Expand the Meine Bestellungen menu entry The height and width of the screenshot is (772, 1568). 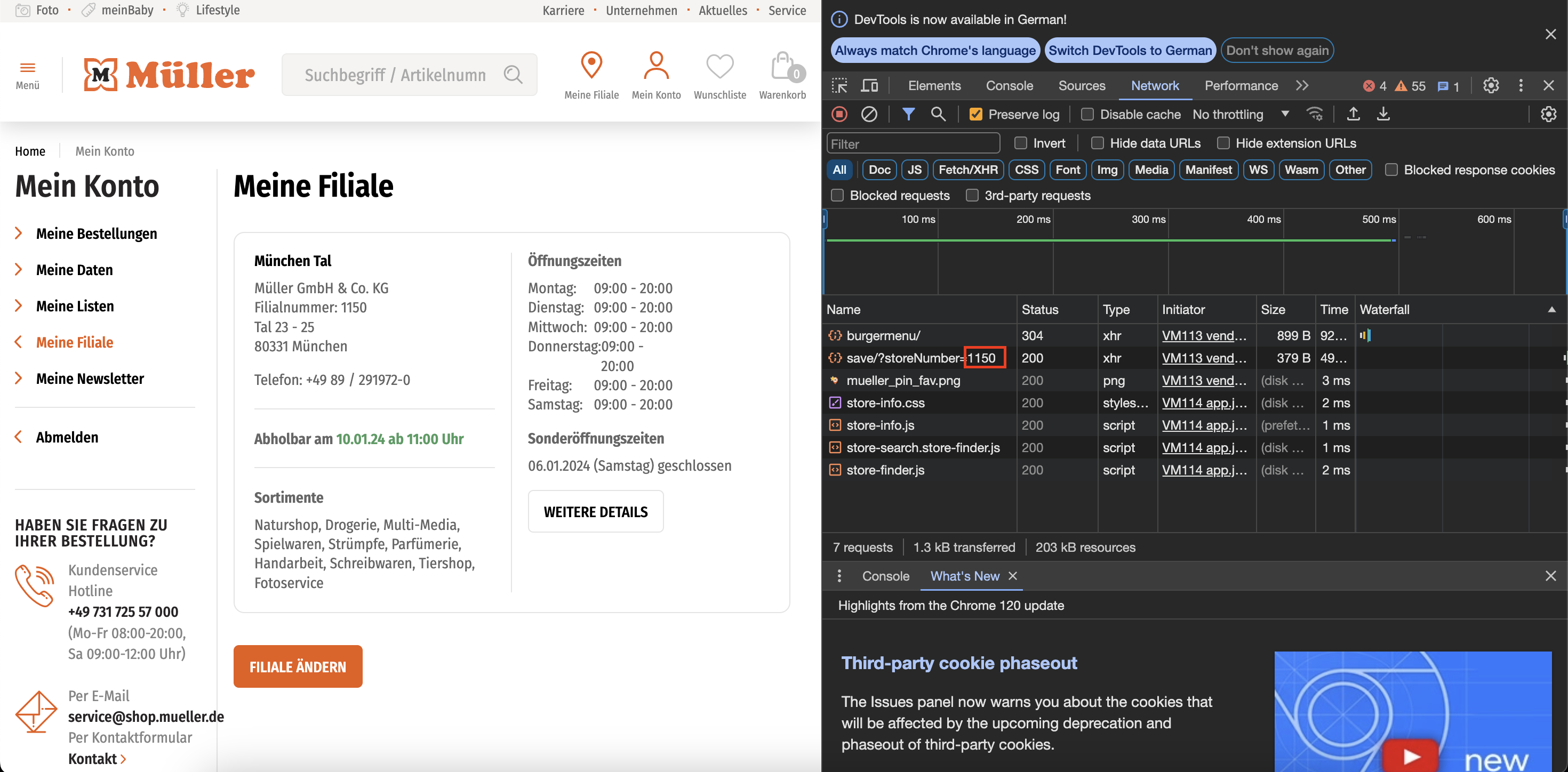click(96, 234)
